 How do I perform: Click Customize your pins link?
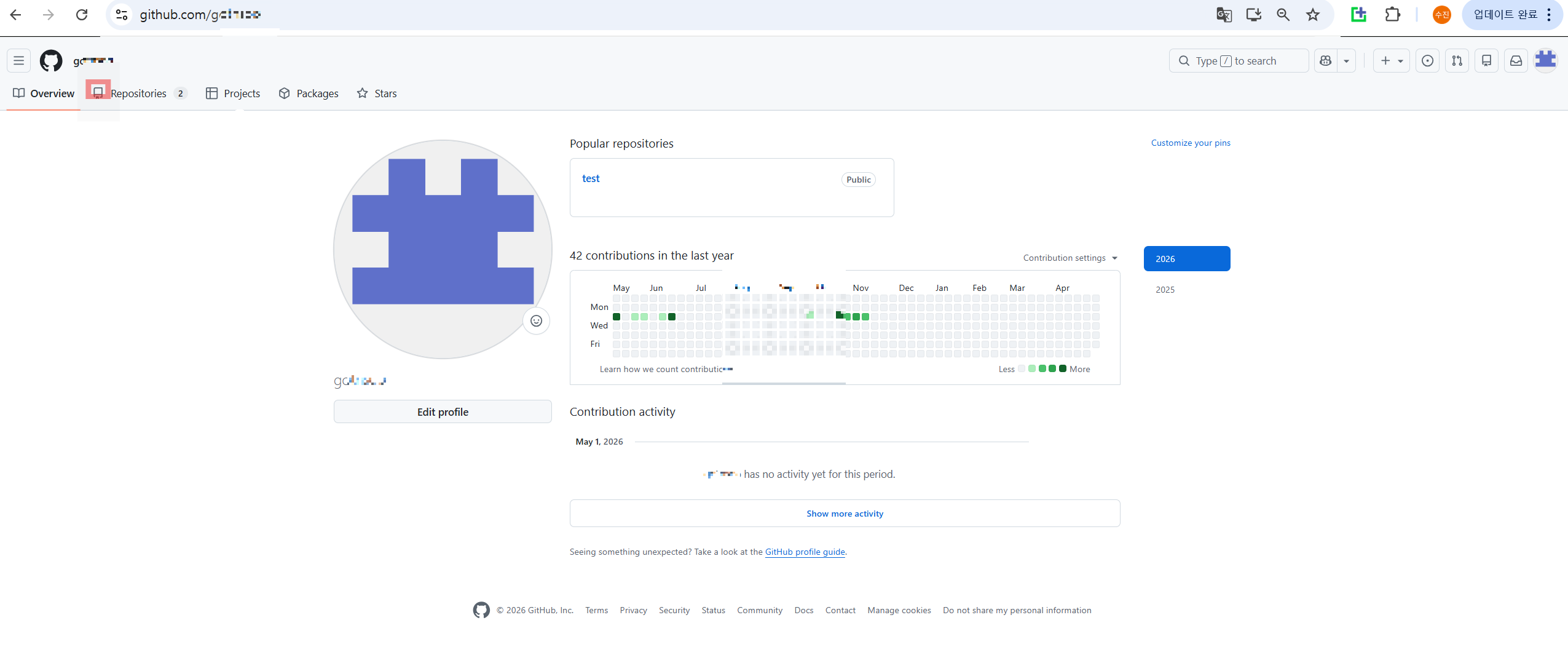tap(1191, 143)
